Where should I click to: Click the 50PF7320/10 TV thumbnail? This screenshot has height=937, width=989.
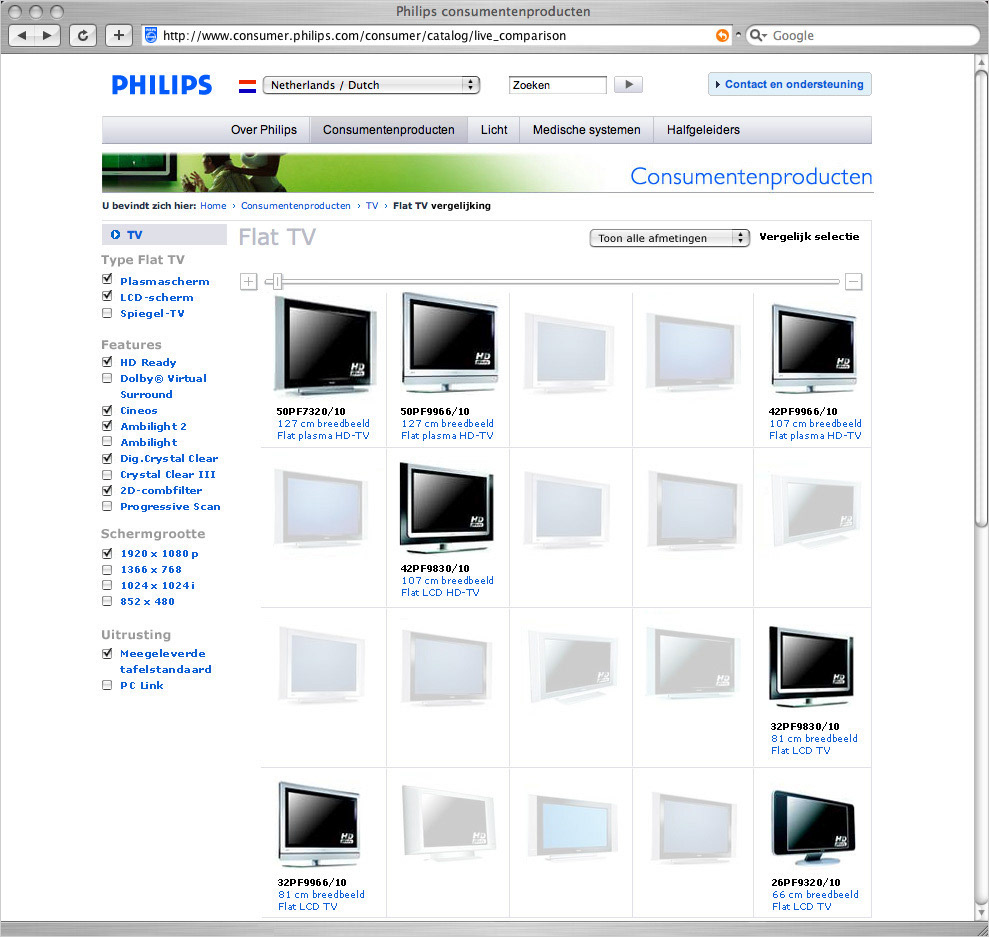325,345
